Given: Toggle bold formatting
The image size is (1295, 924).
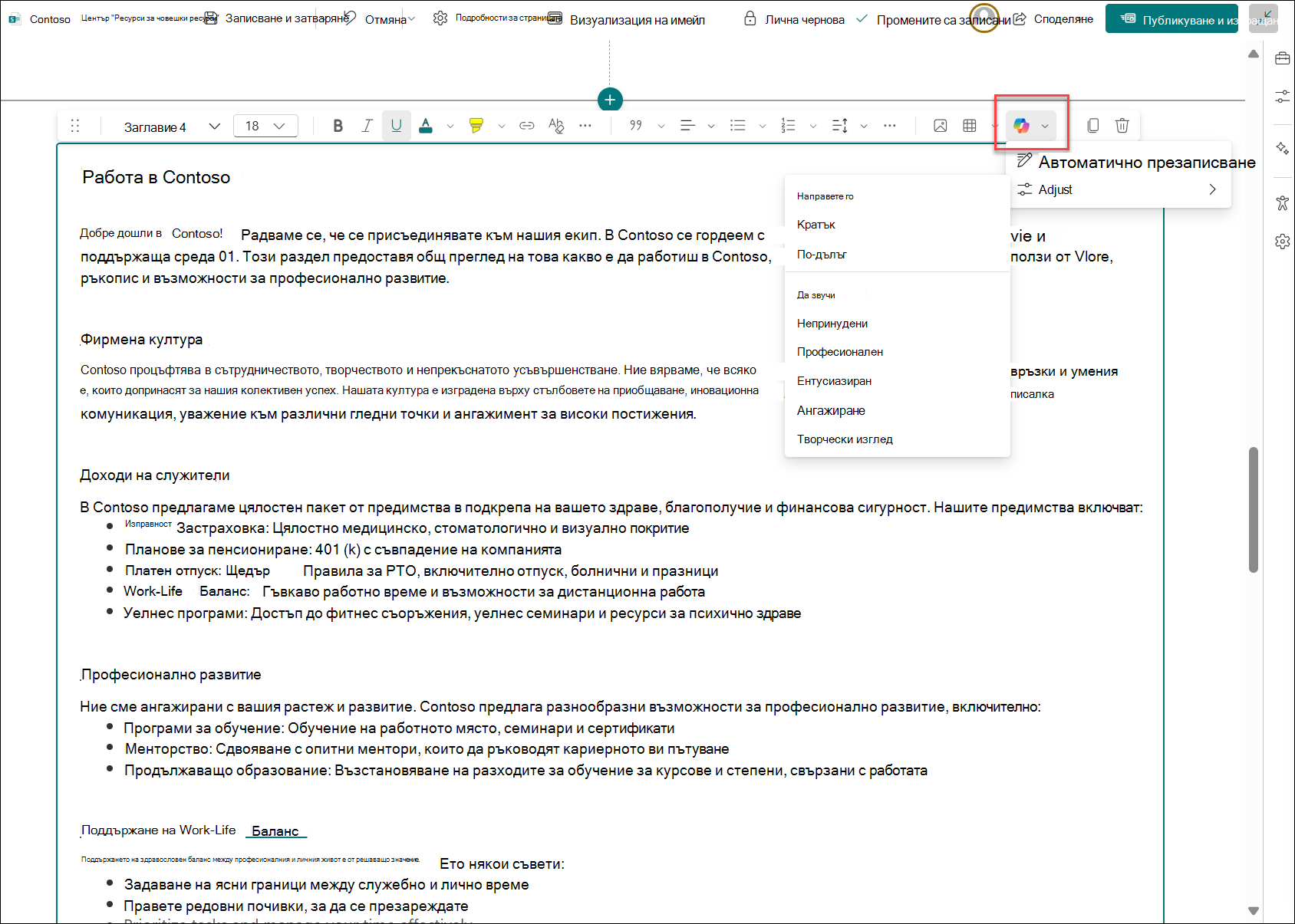Looking at the screenshot, I should [x=338, y=126].
